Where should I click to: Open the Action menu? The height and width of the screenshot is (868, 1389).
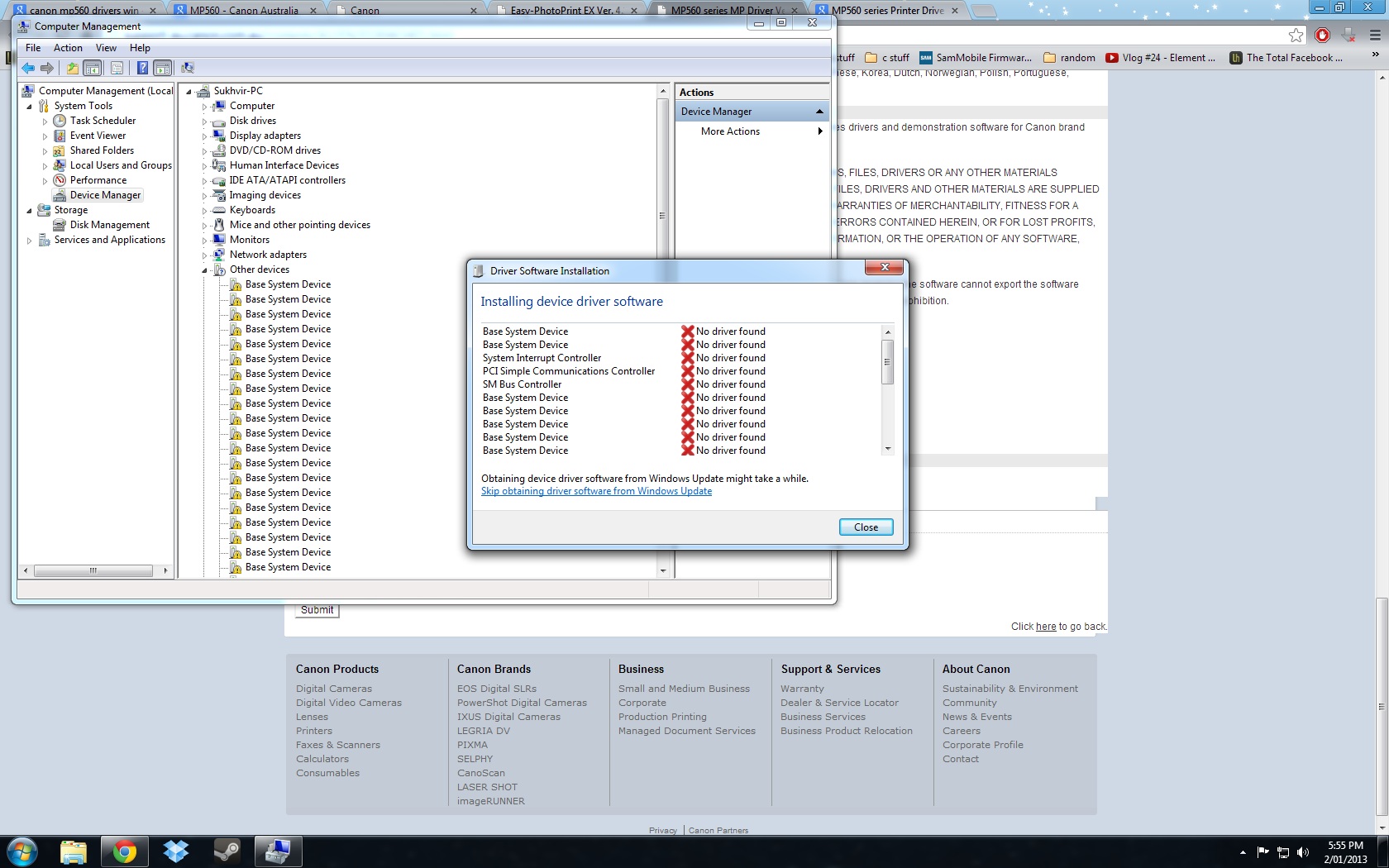(x=68, y=48)
